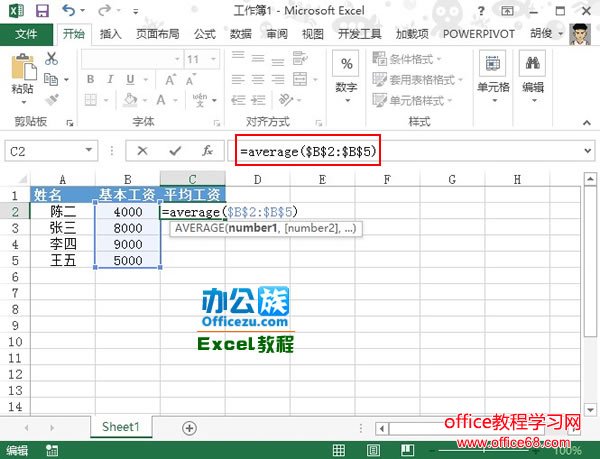Open the 编辑 editing group dropdown
Screen dimensions: 600x459
[533, 78]
